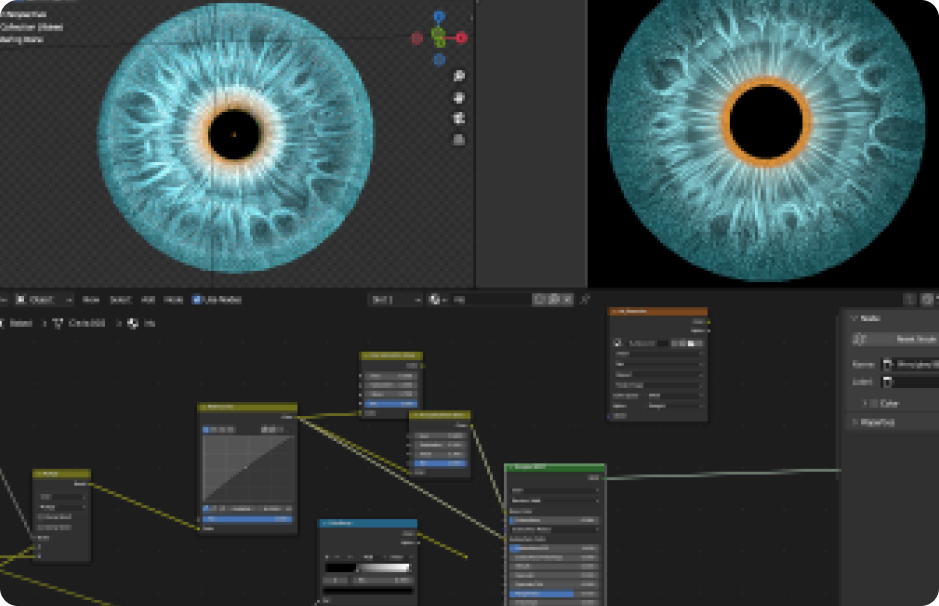Click the black color swatch in ColorRamp node
Screen dimensions: 939x606
click(368, 590)
